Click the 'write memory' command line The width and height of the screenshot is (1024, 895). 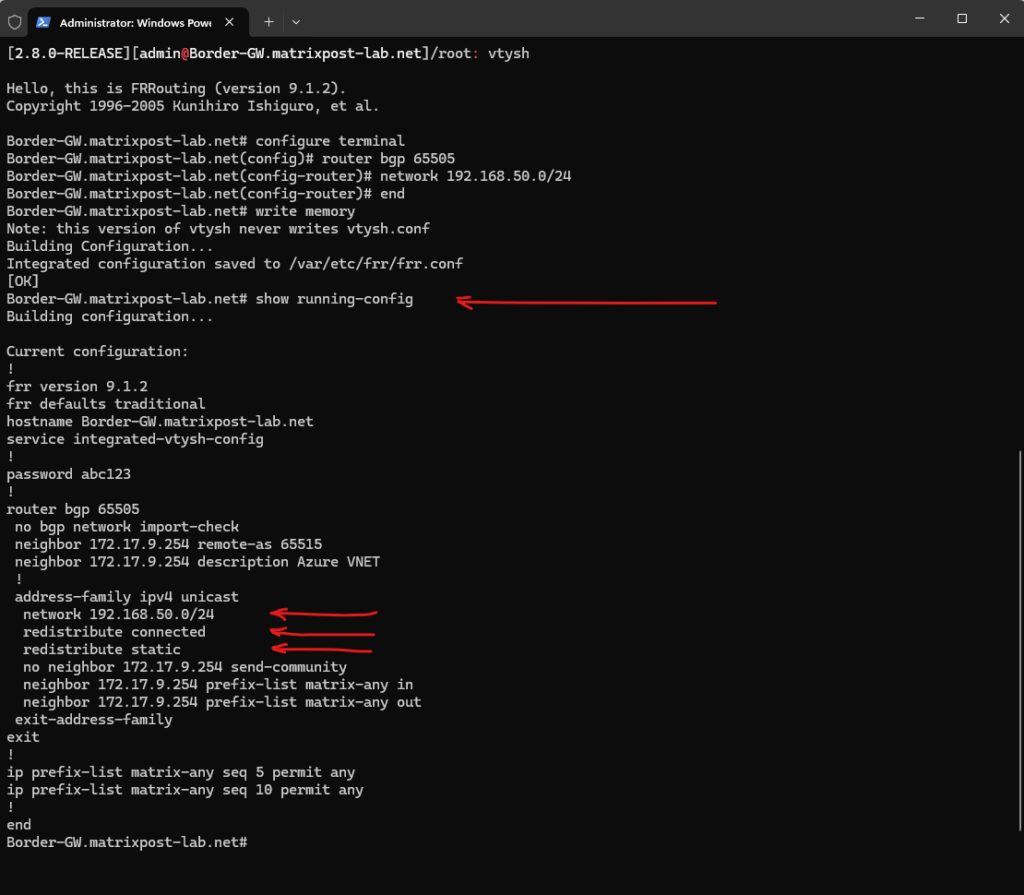point(181,212)
